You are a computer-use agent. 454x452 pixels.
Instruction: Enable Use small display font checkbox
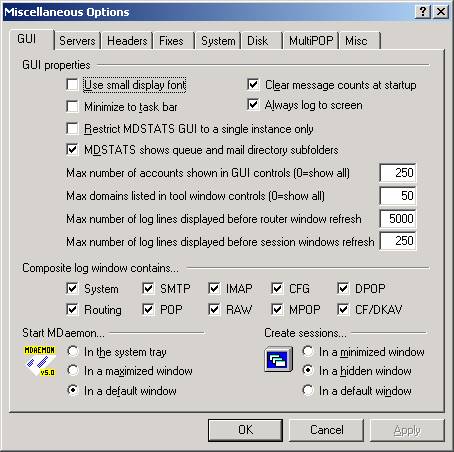coord(72,85)
